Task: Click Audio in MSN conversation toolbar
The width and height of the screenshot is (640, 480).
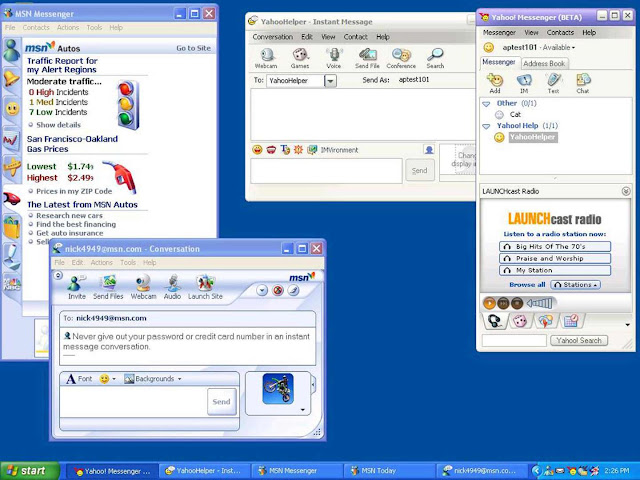Action: point(172,287)
